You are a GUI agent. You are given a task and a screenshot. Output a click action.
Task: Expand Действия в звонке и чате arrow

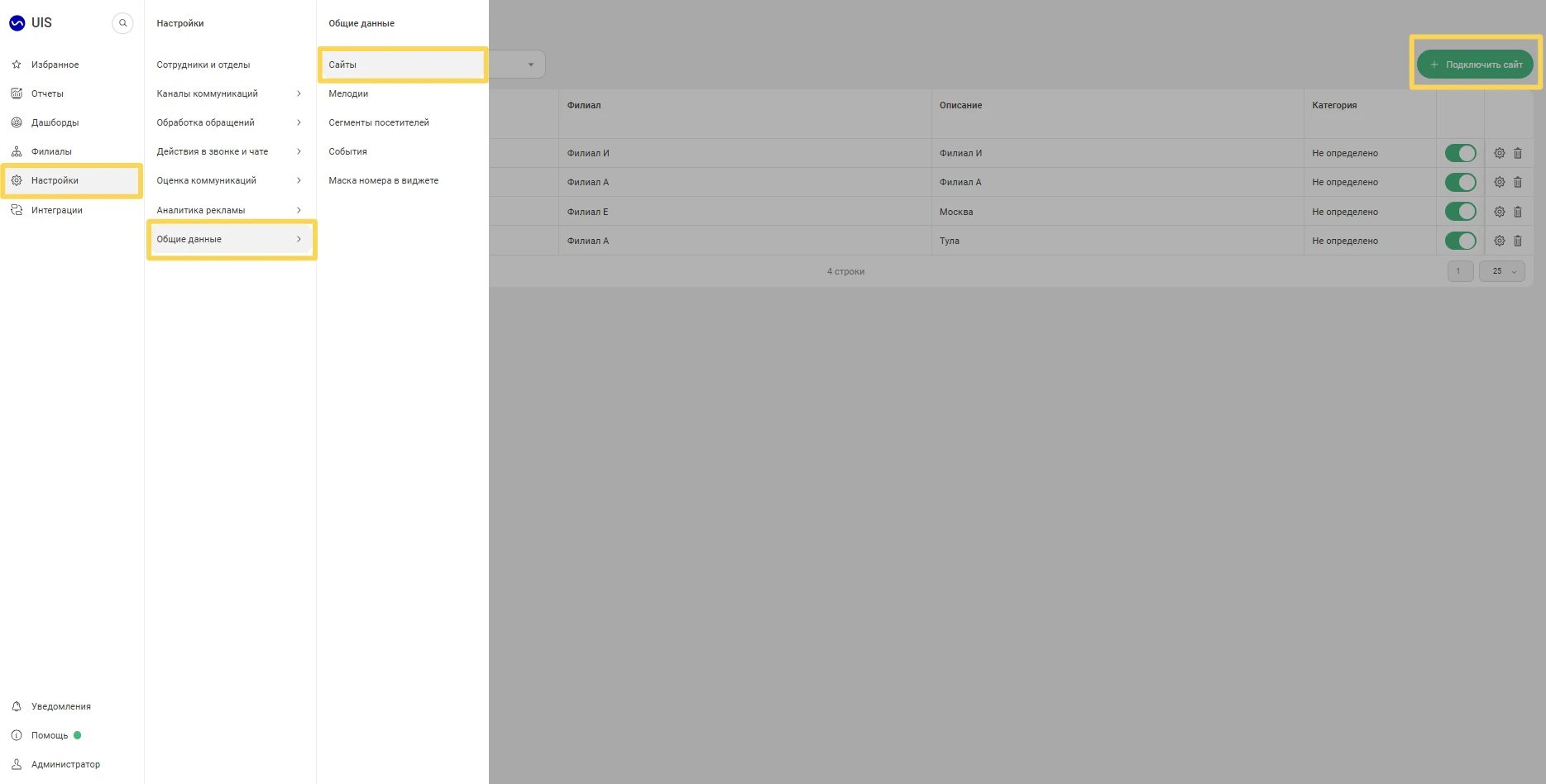coord(299,151)
